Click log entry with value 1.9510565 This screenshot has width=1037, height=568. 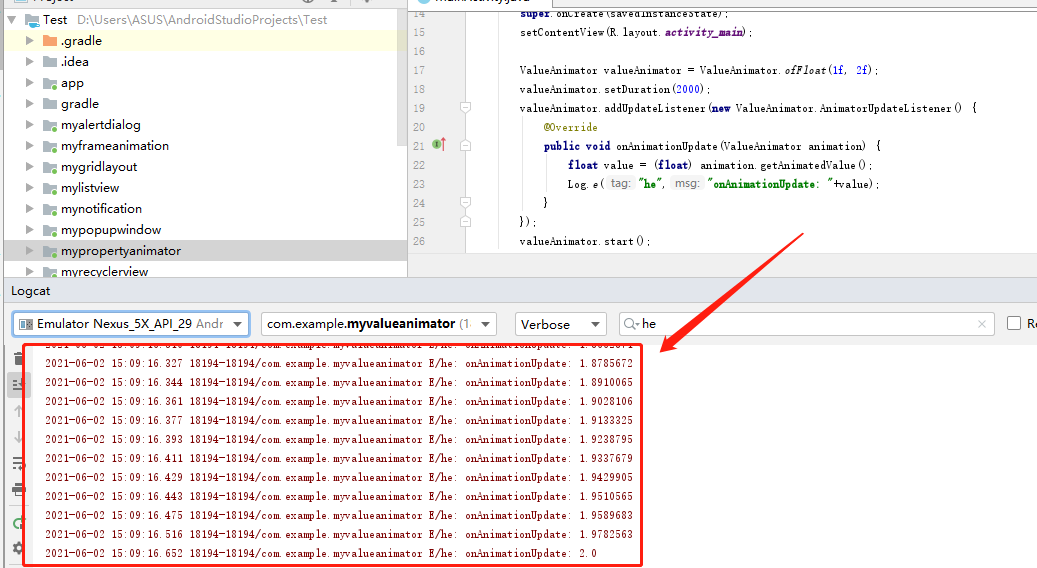(x=339, y=496)
